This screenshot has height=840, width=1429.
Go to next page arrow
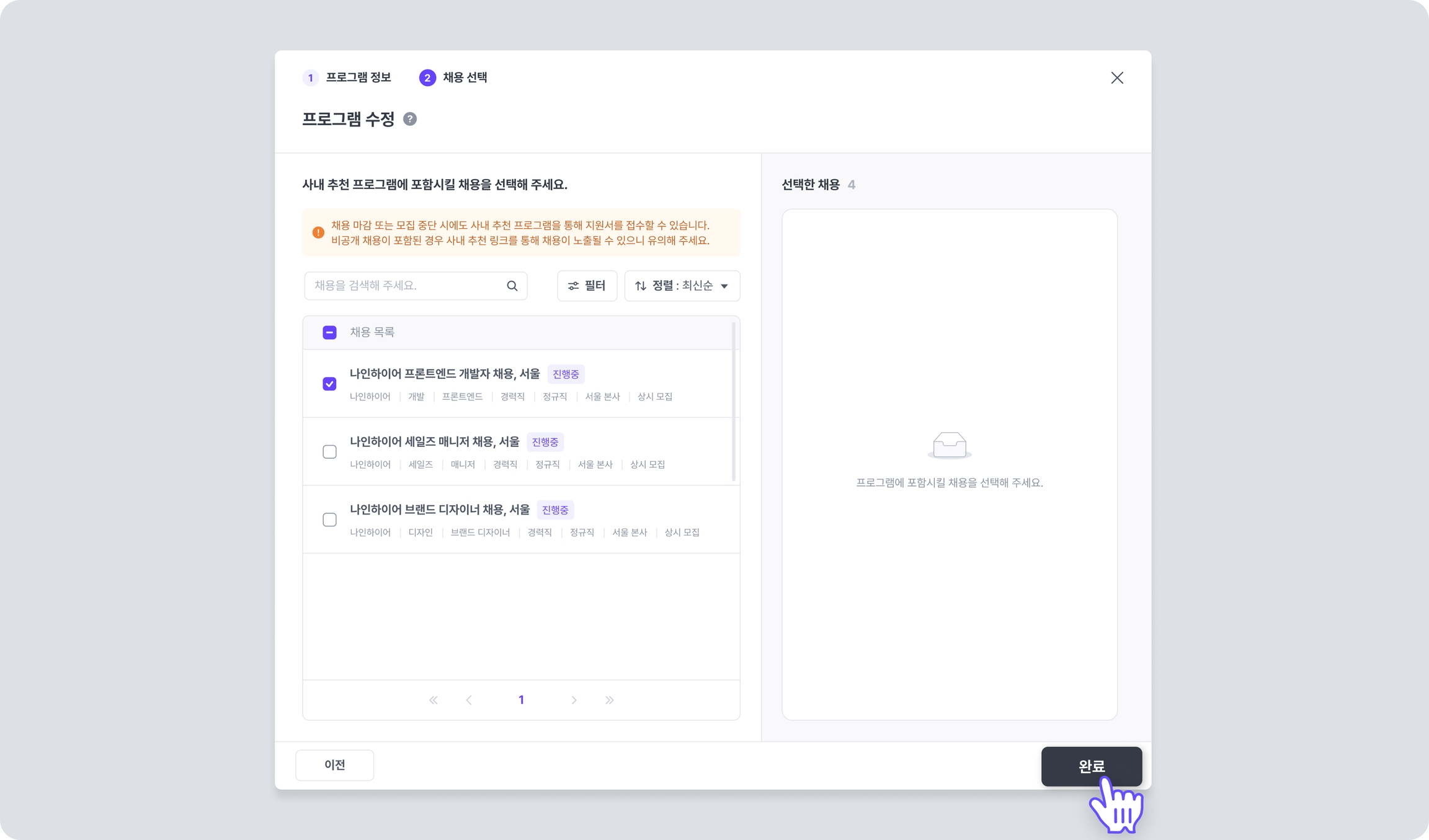click(x=574, y=700)
